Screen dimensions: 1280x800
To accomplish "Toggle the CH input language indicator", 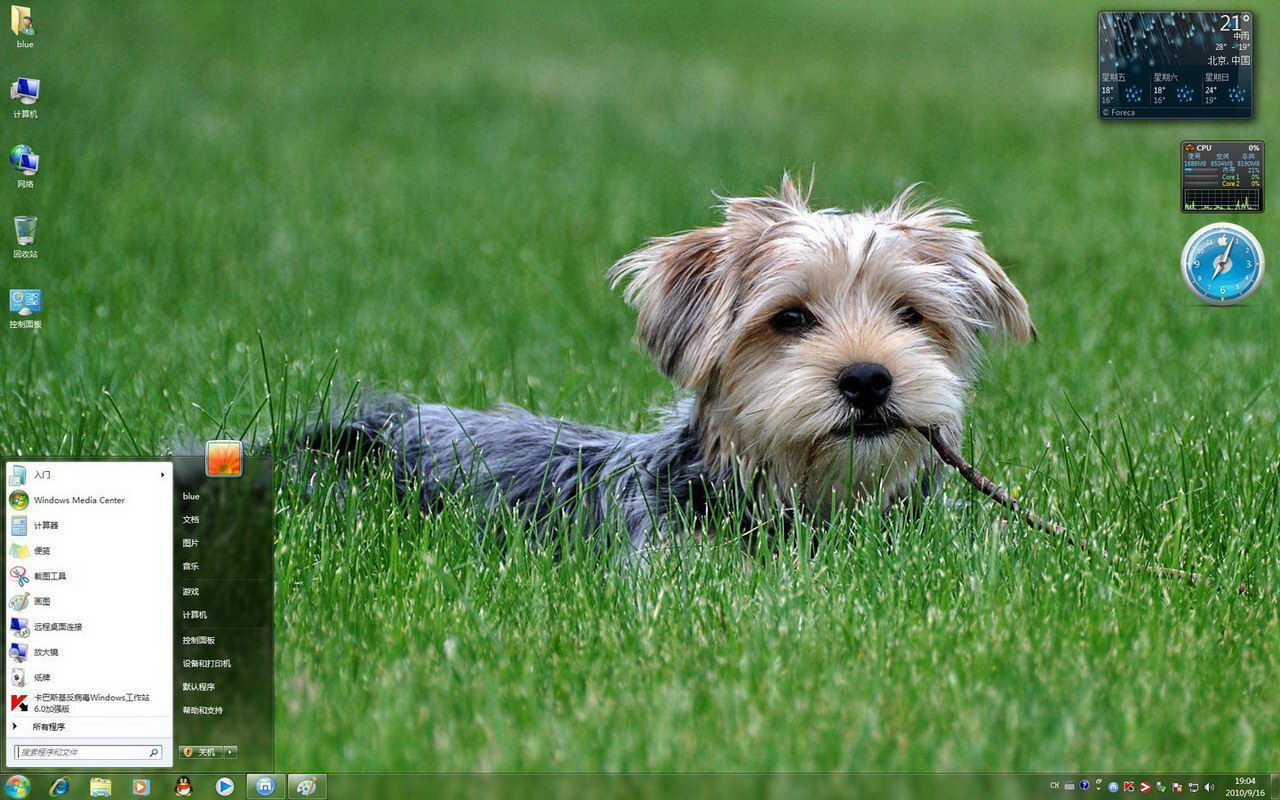I will [1054, 787].
